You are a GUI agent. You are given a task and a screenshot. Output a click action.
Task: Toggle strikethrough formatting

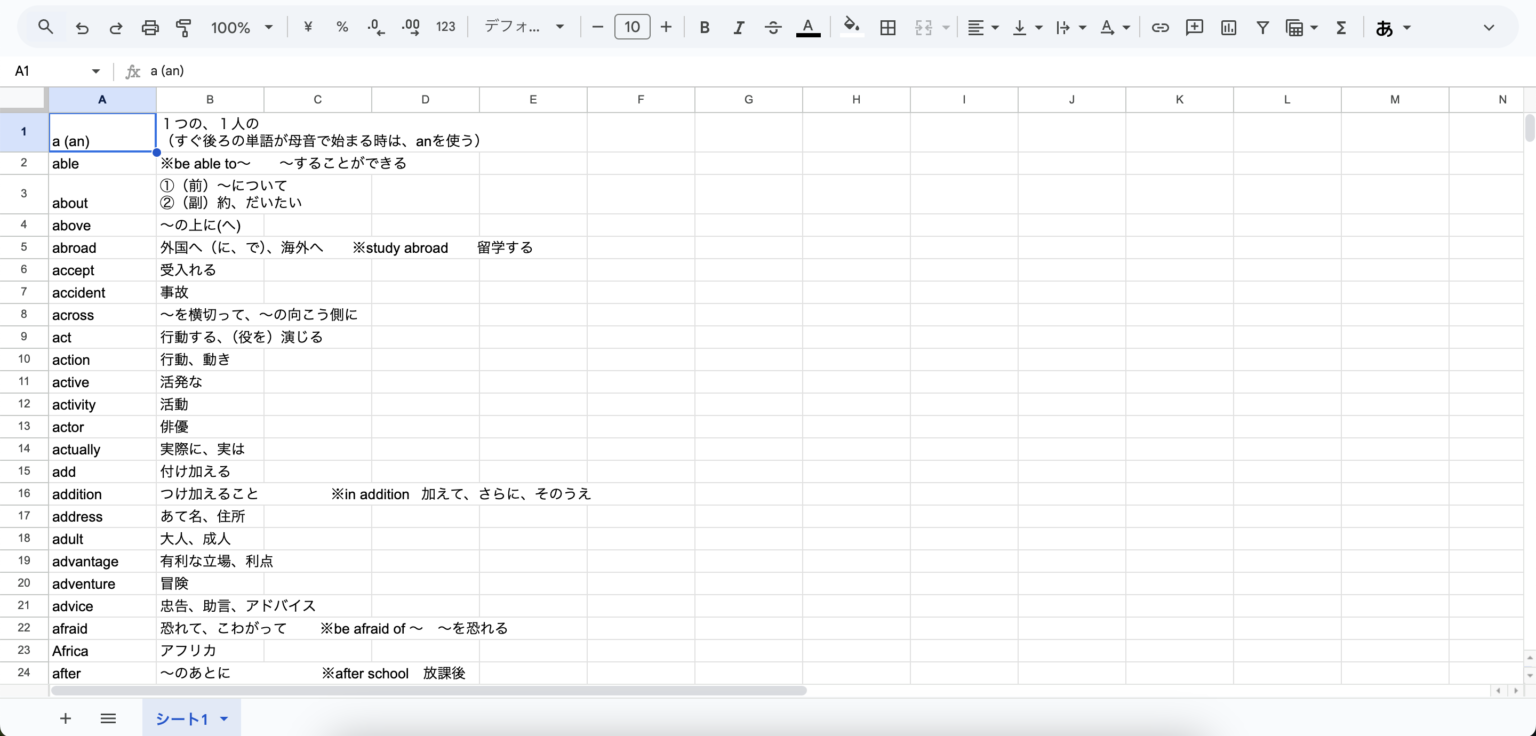pos(773,28)
